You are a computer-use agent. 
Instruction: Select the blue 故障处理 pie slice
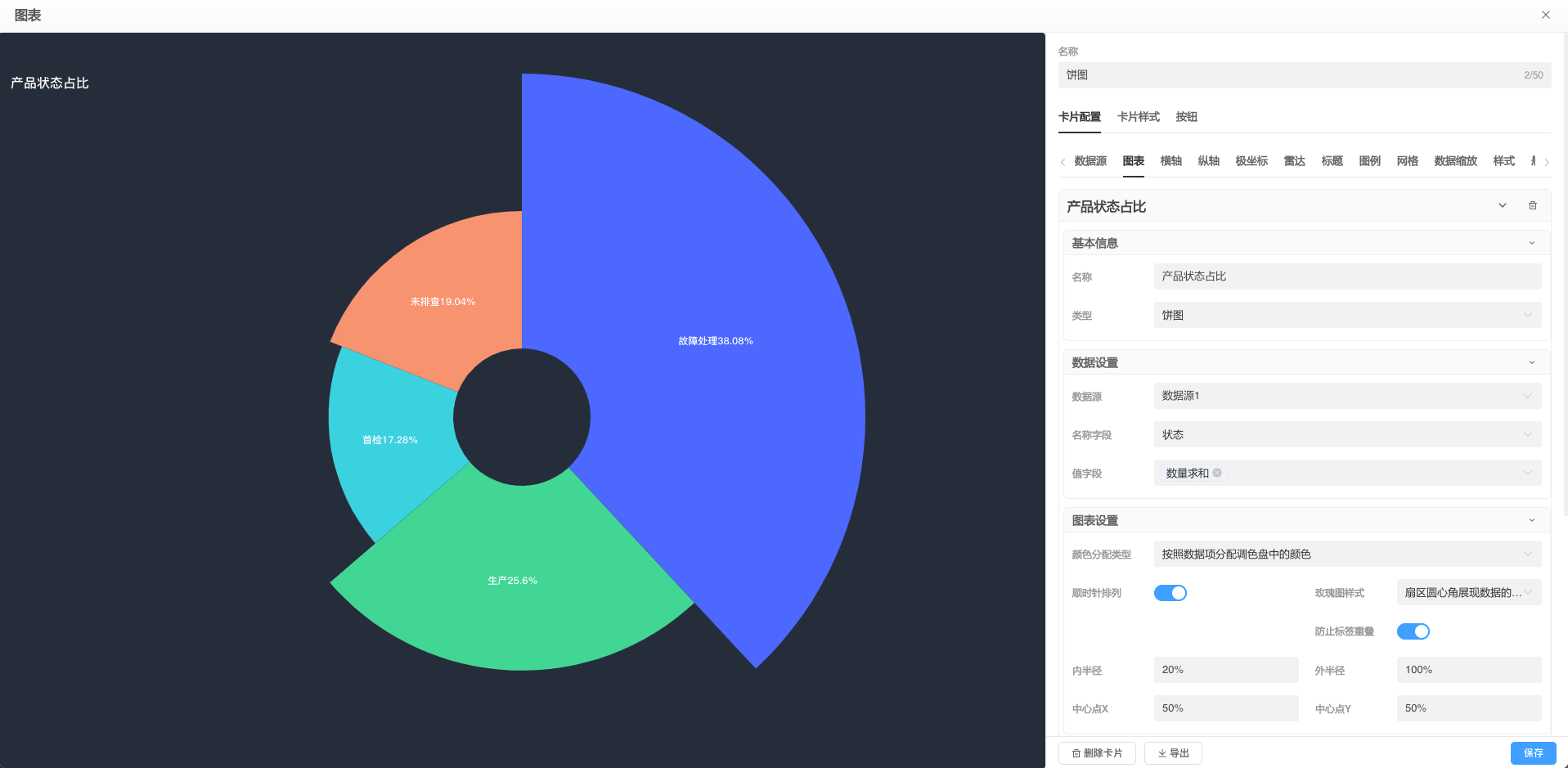715,341
